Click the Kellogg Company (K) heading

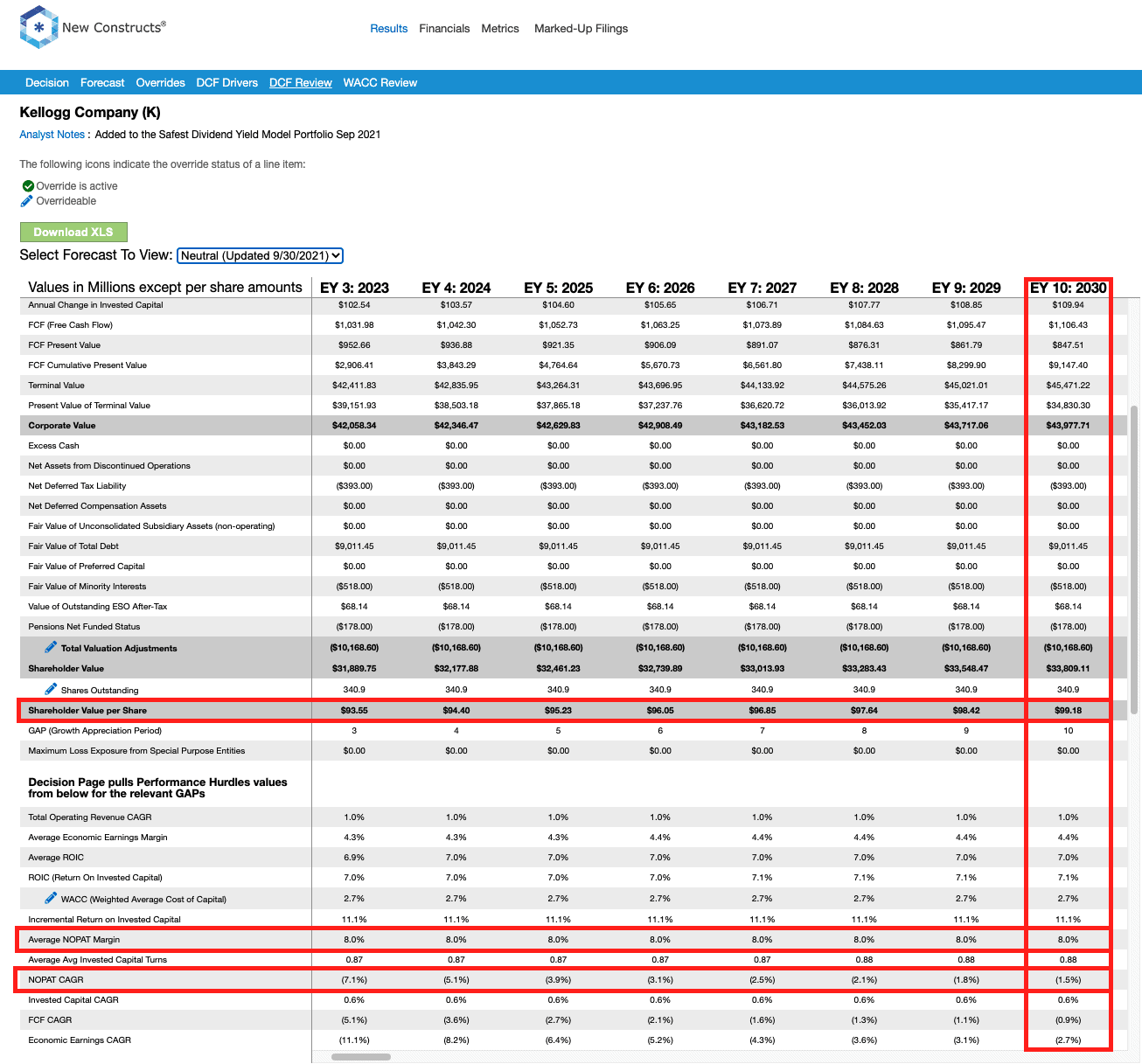point(90,113)
